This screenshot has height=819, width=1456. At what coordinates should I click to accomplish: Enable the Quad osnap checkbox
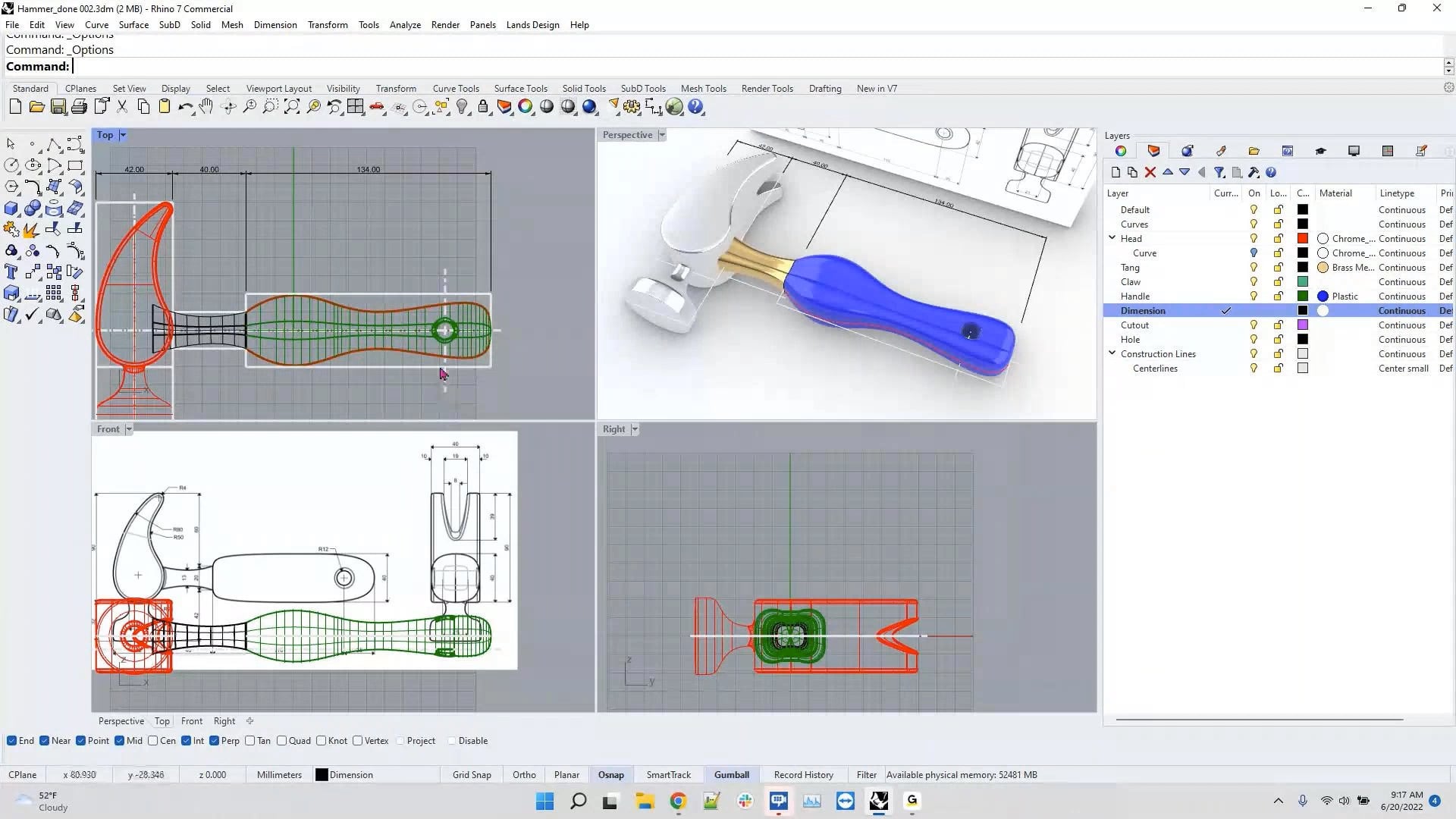click(x=282, y=741)
